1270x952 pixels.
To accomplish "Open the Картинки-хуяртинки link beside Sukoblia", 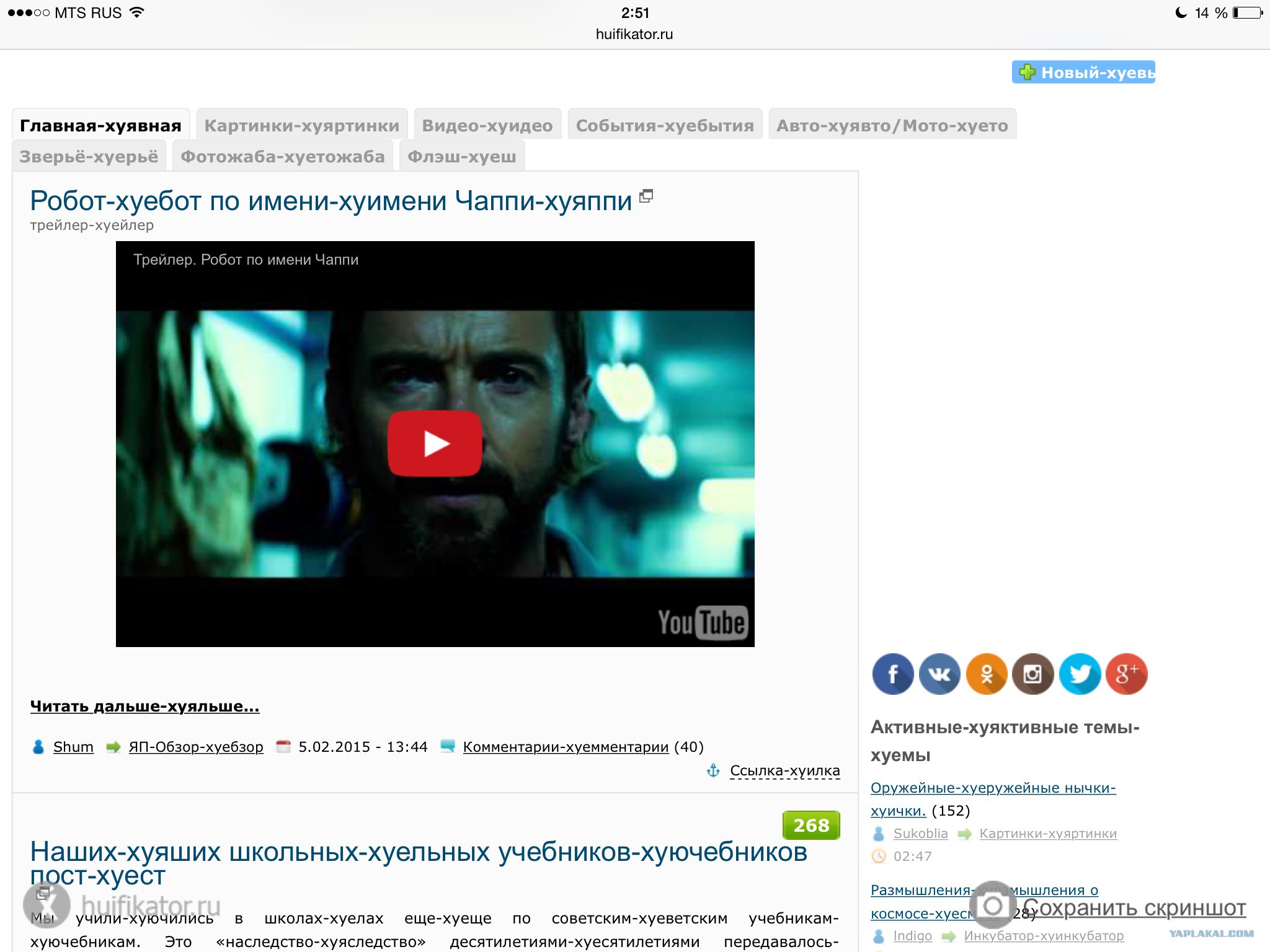I will (1048, 834).
